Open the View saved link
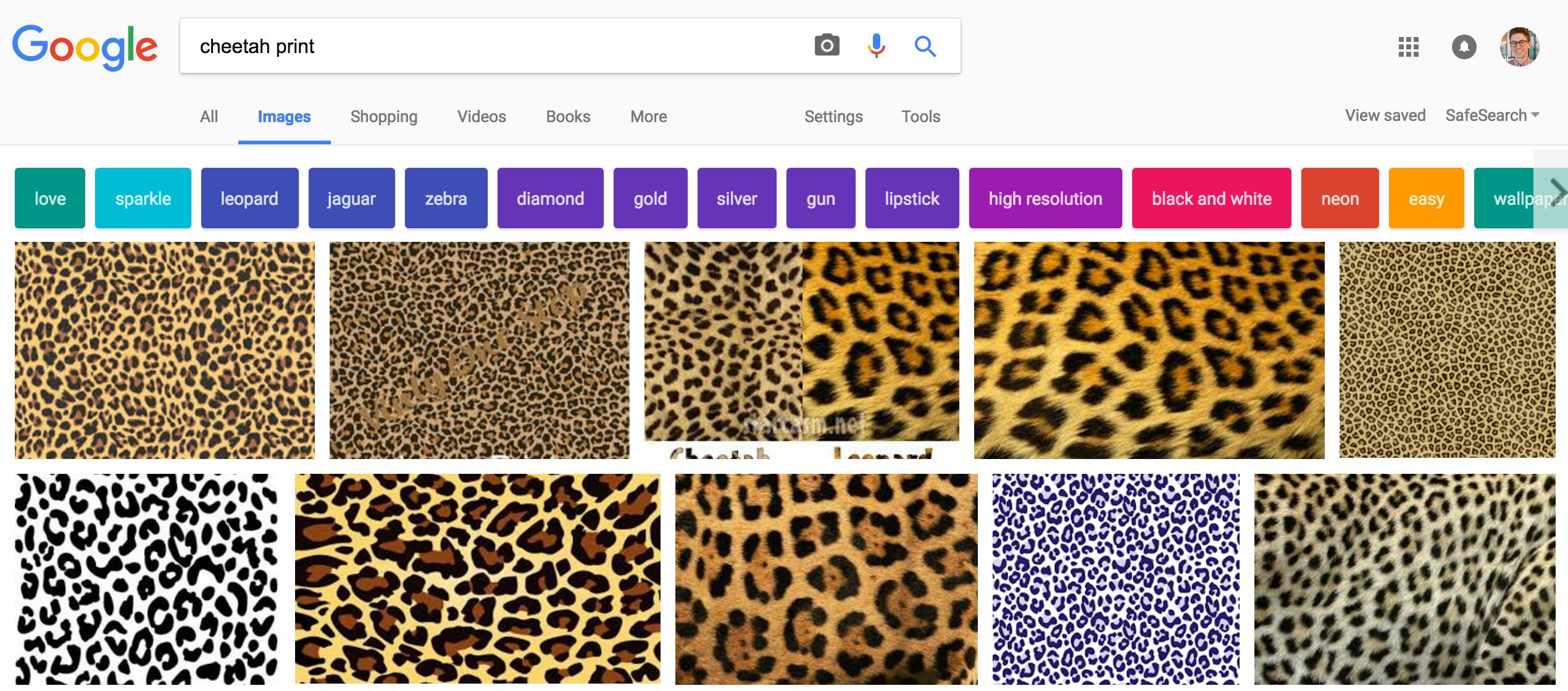 pyautogui.click(x=1385, y=115)
